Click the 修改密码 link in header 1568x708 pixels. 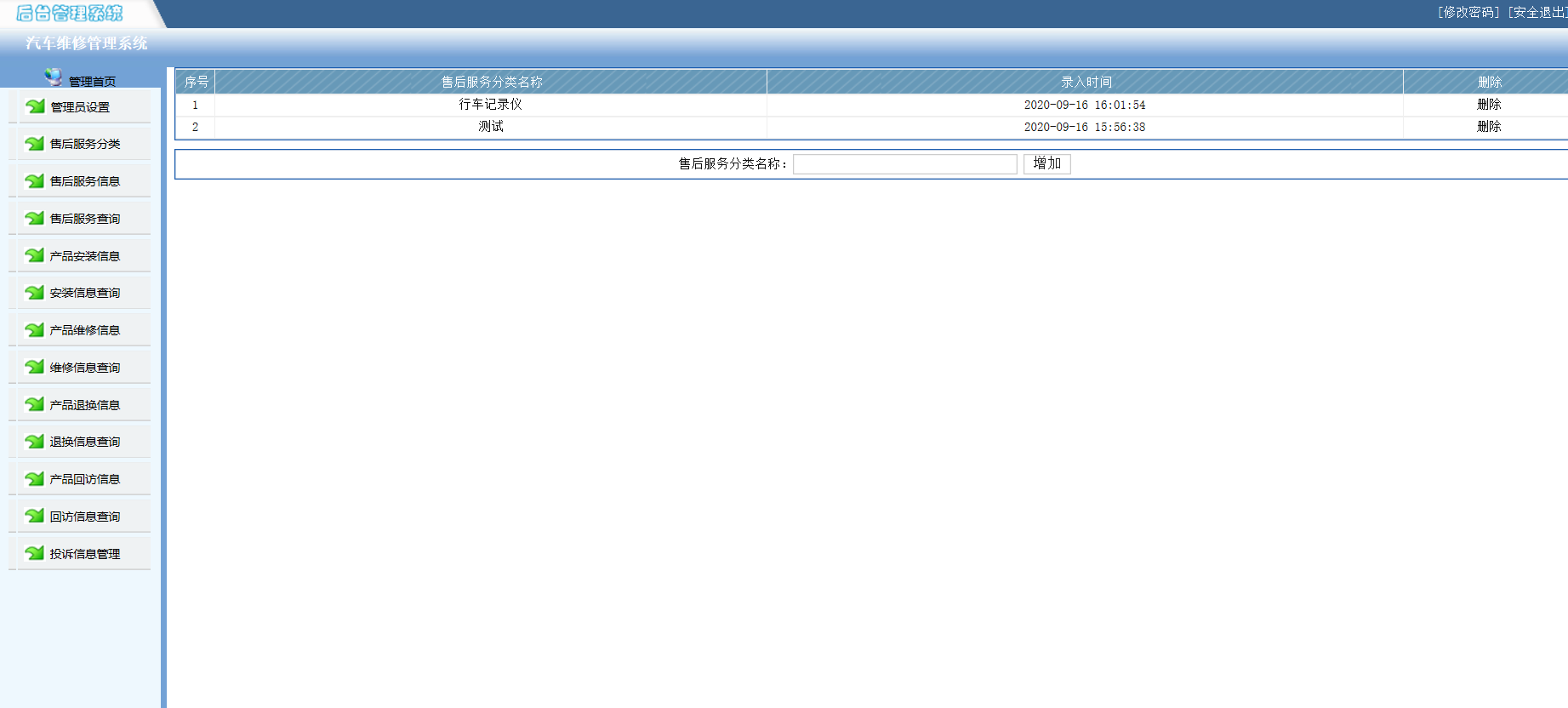coord(1469,12)
